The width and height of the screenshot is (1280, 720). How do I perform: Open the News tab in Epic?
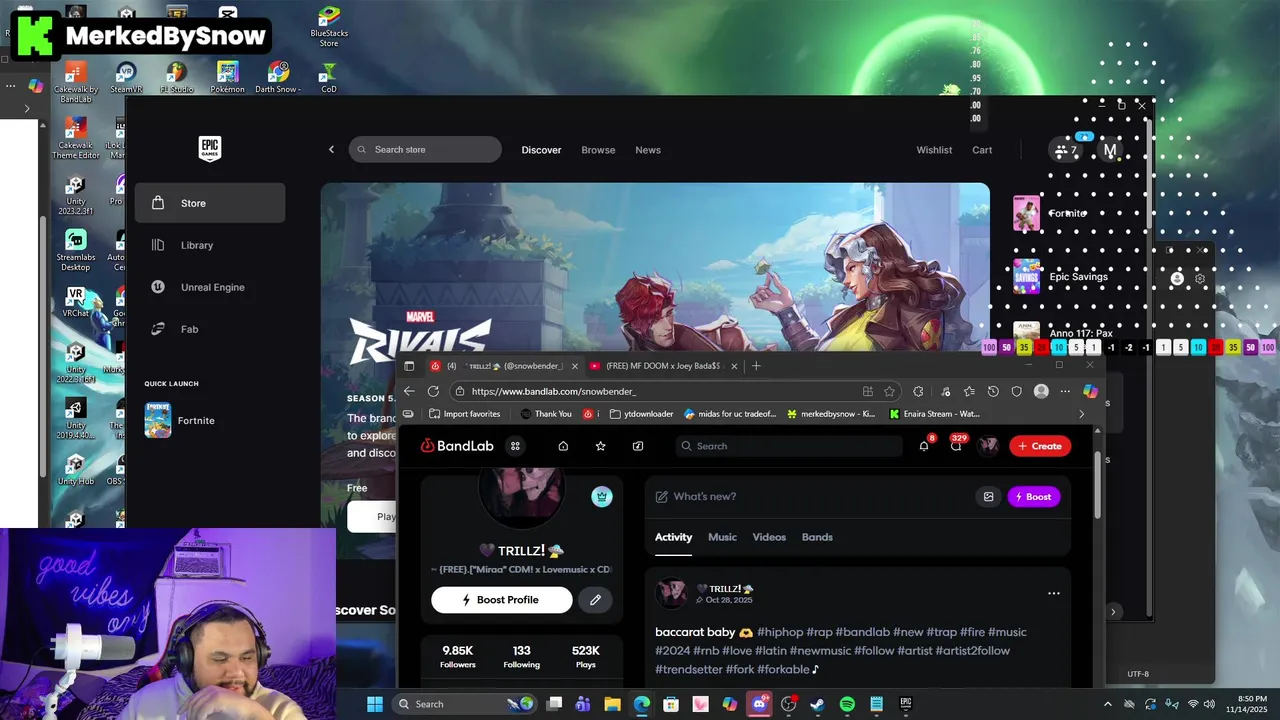point(648,150)
